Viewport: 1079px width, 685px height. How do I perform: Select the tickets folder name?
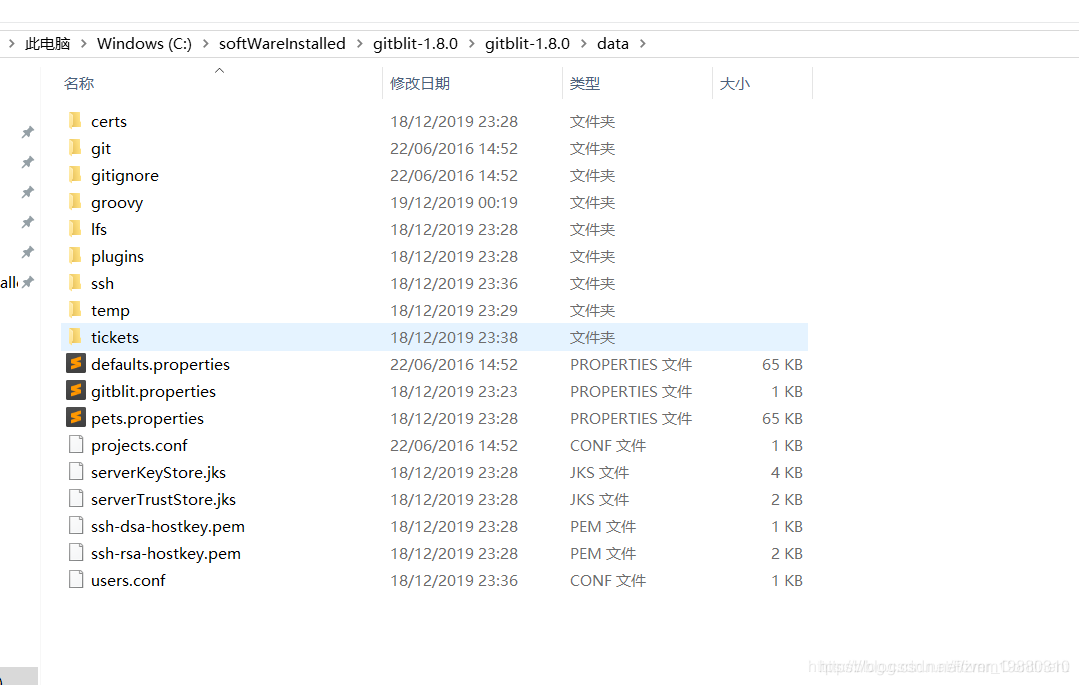click(x=115, y=337)
